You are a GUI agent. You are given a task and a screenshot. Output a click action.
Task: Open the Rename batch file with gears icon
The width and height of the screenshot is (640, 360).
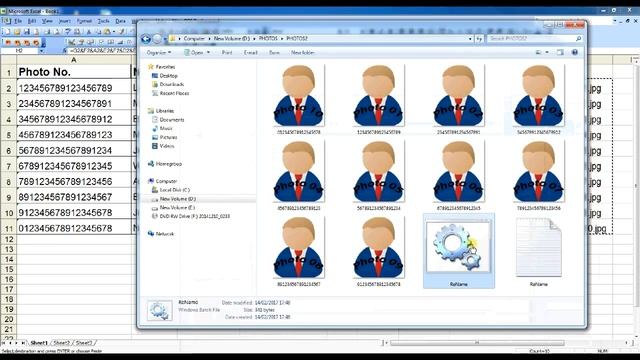459,251
